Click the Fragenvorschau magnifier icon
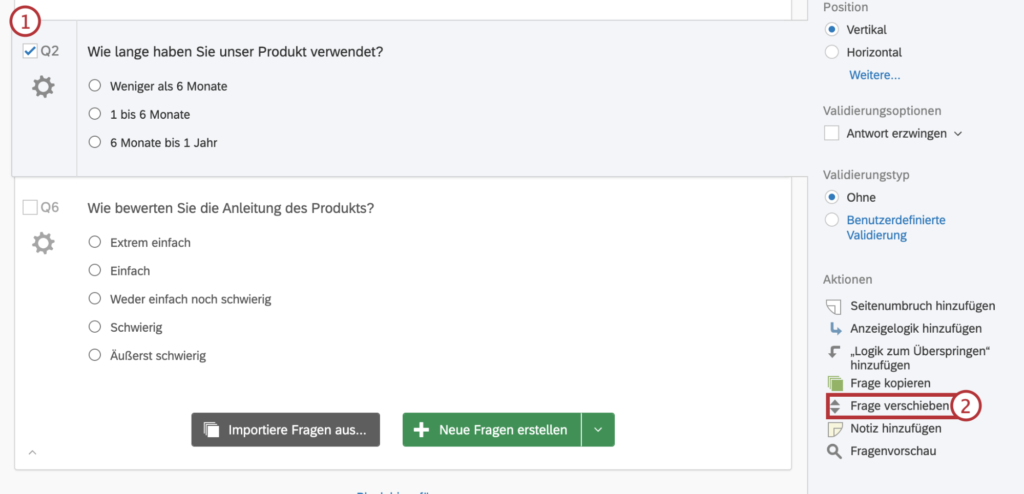 pyautogui.click(x=835, y=452)
